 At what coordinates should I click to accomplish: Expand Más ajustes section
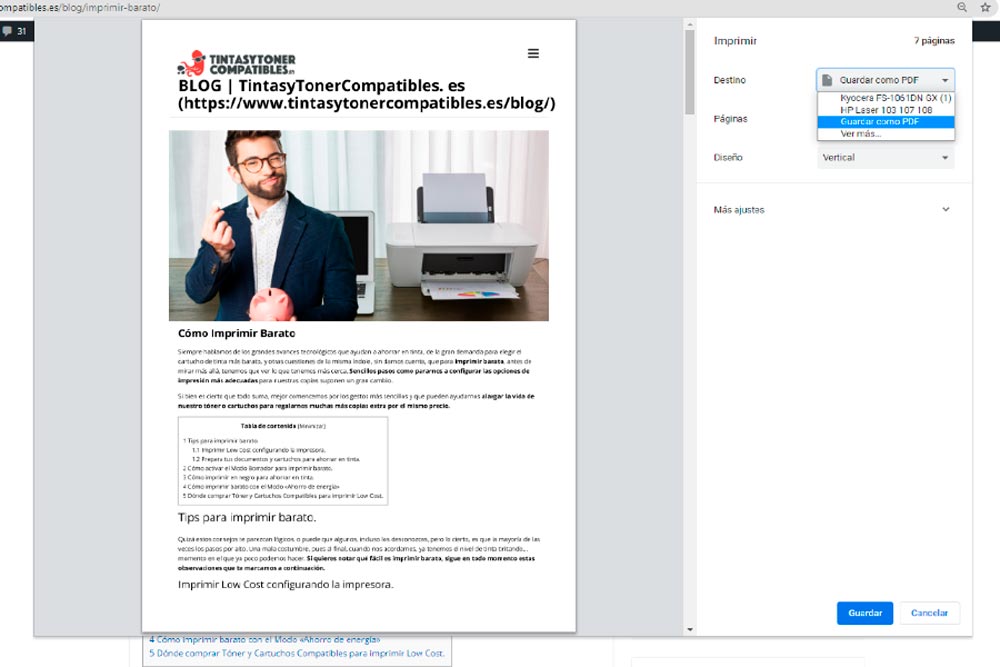(x=833, y=209)
